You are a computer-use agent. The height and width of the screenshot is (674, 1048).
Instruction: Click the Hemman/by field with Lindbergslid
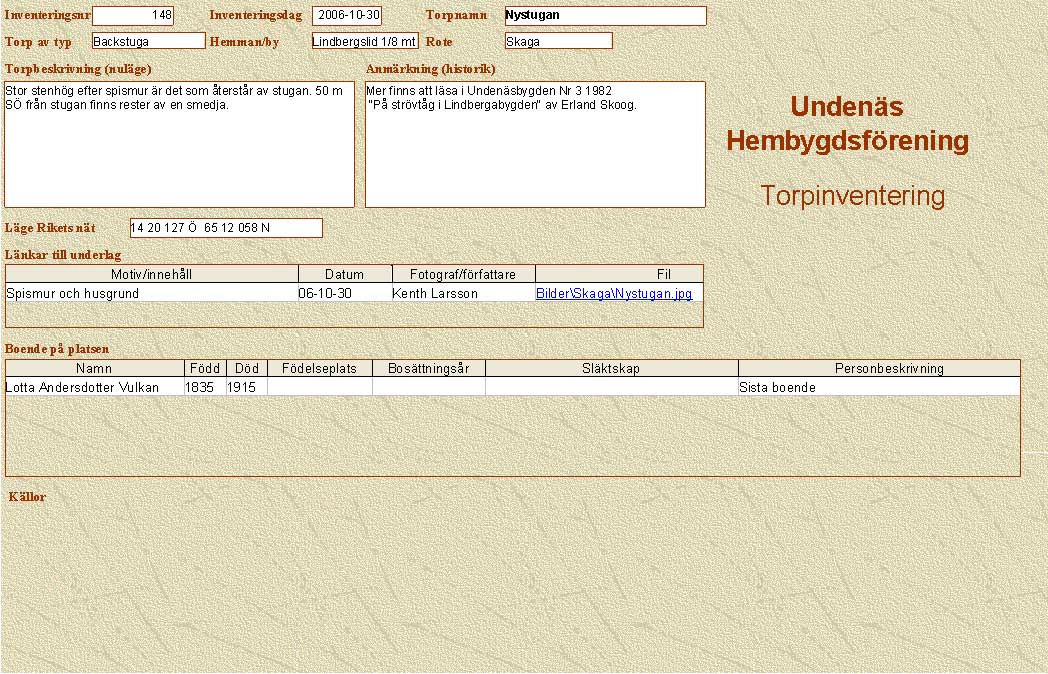pos(364,41)
